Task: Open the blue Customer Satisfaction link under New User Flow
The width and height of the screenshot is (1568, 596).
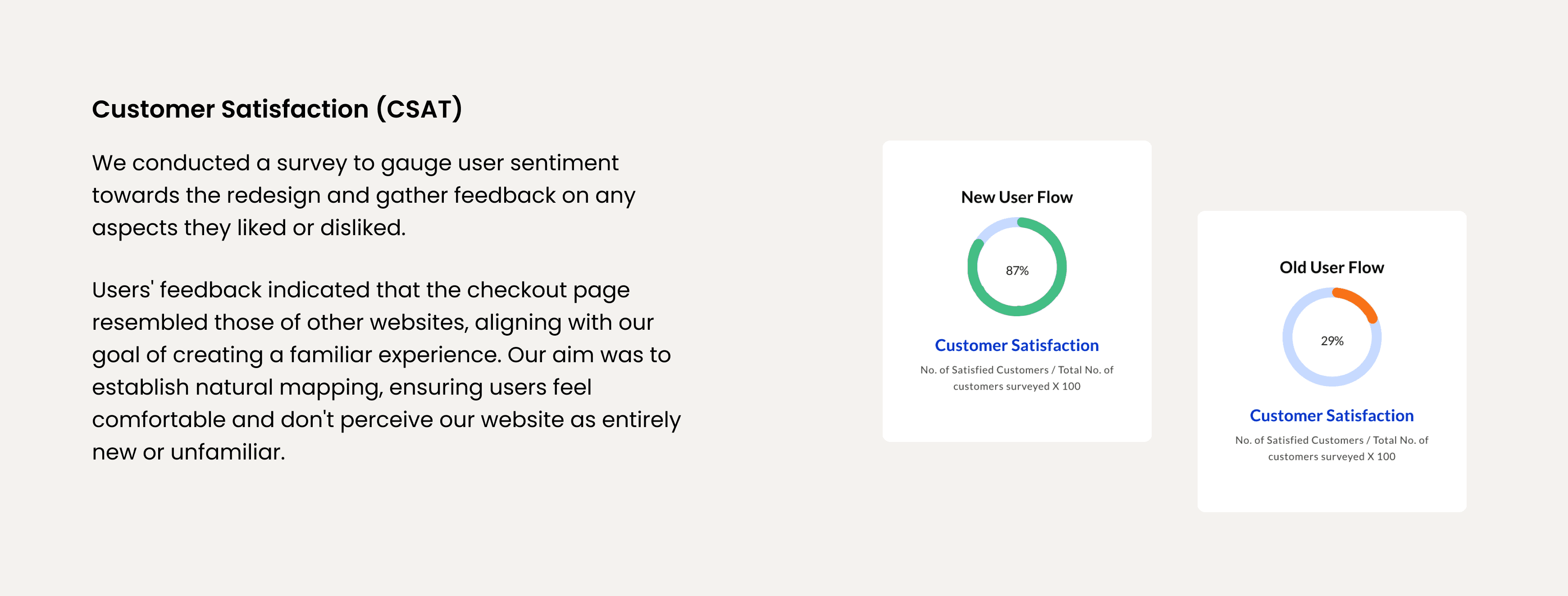Action: (x=1016, y=345)
